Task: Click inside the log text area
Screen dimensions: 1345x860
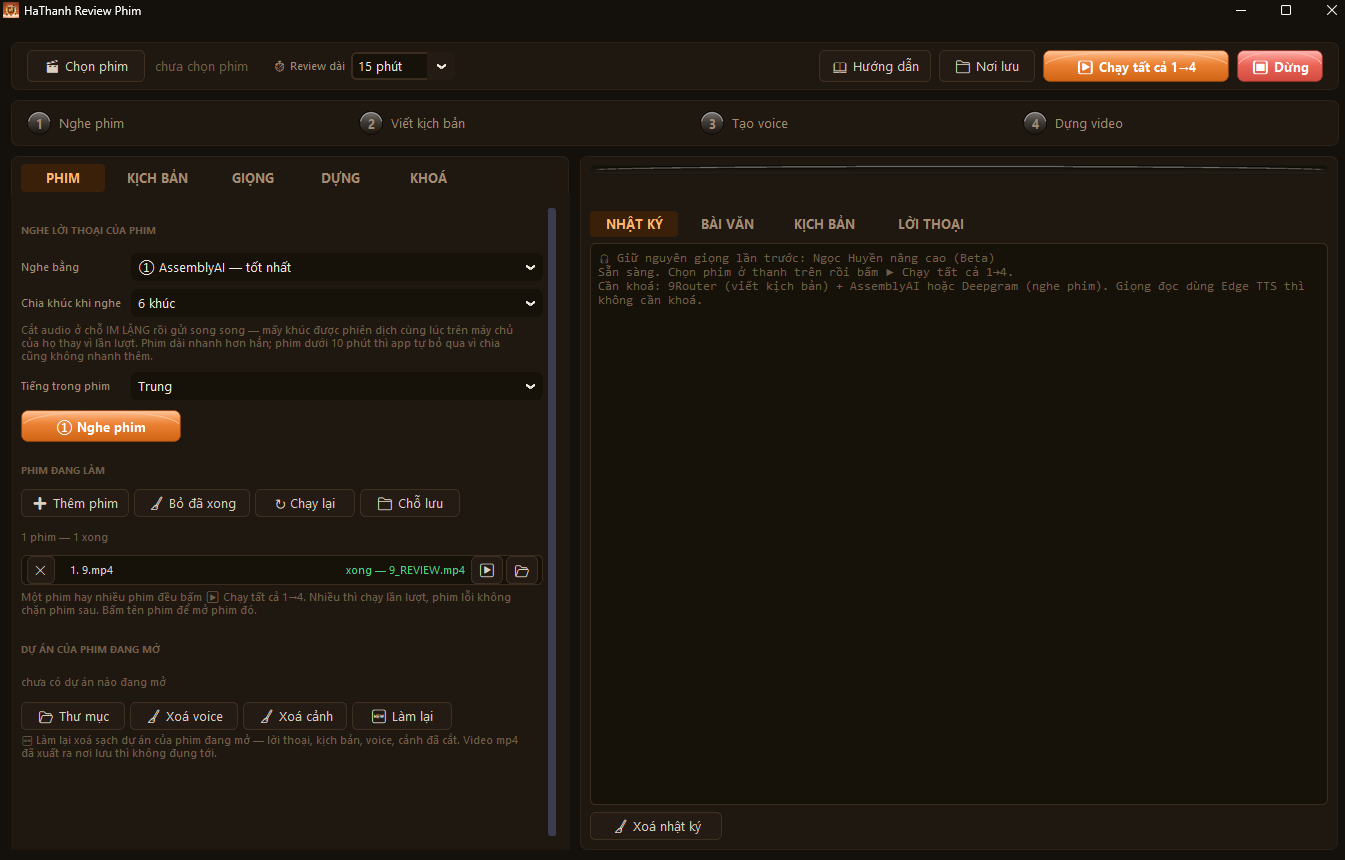Action: click(x=959, y=524)
